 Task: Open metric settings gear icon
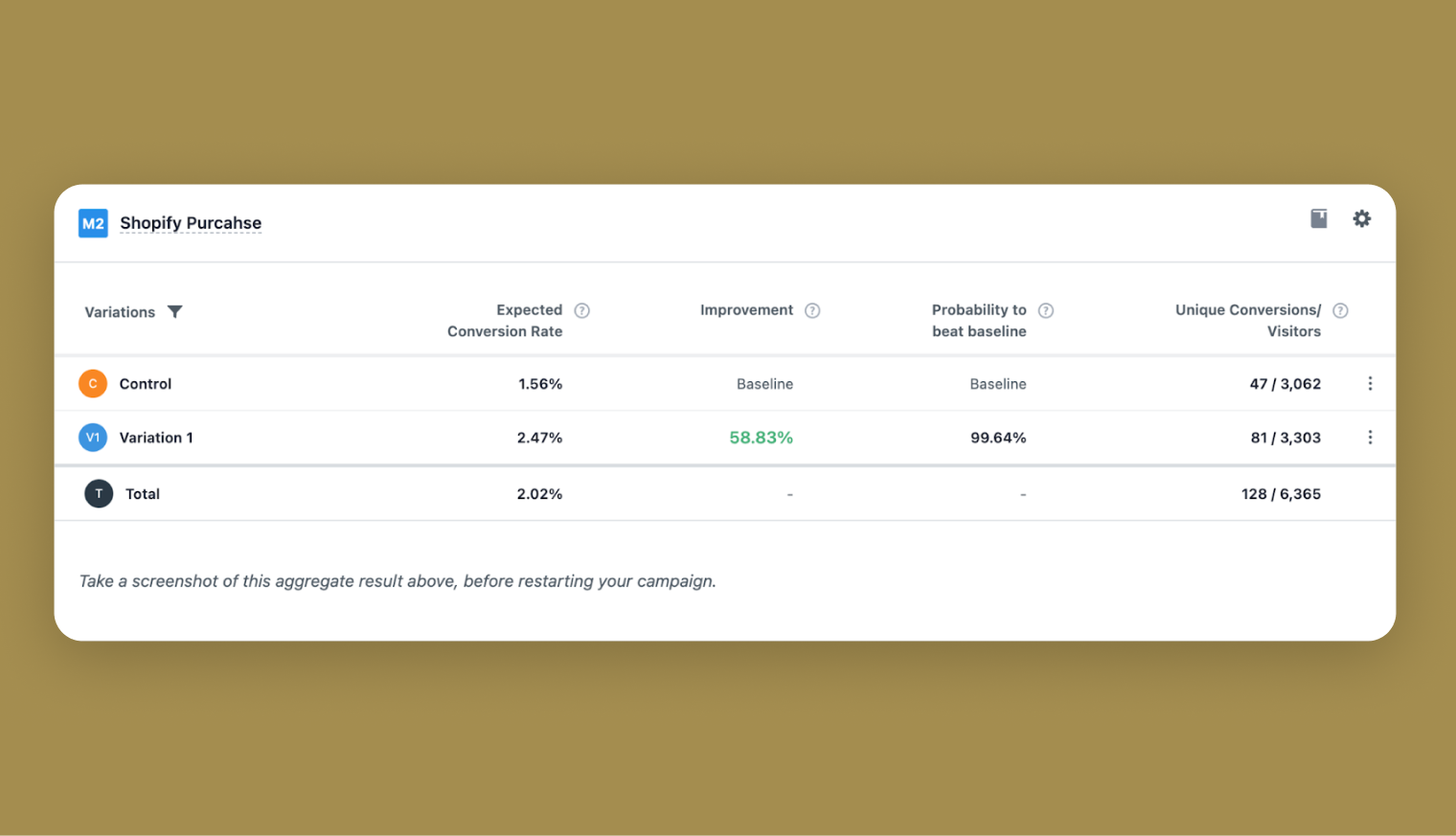tap(1361, 218)
